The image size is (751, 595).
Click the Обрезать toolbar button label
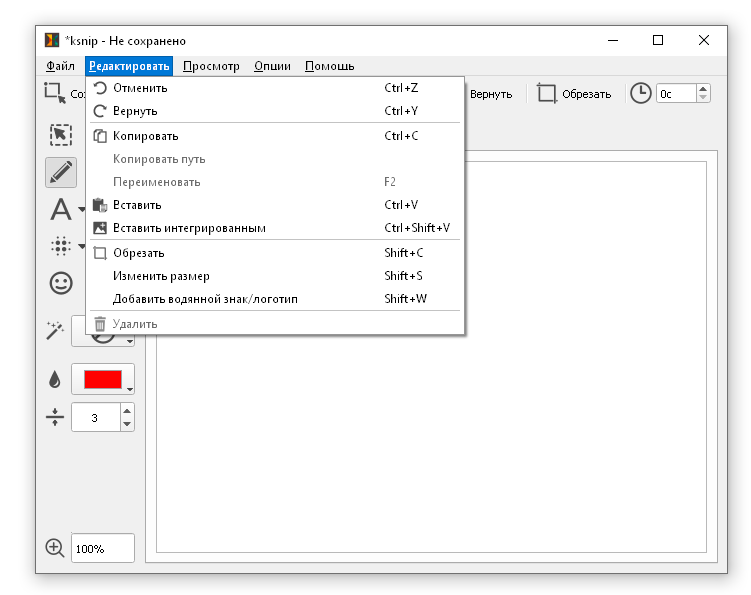click(586, 94)
